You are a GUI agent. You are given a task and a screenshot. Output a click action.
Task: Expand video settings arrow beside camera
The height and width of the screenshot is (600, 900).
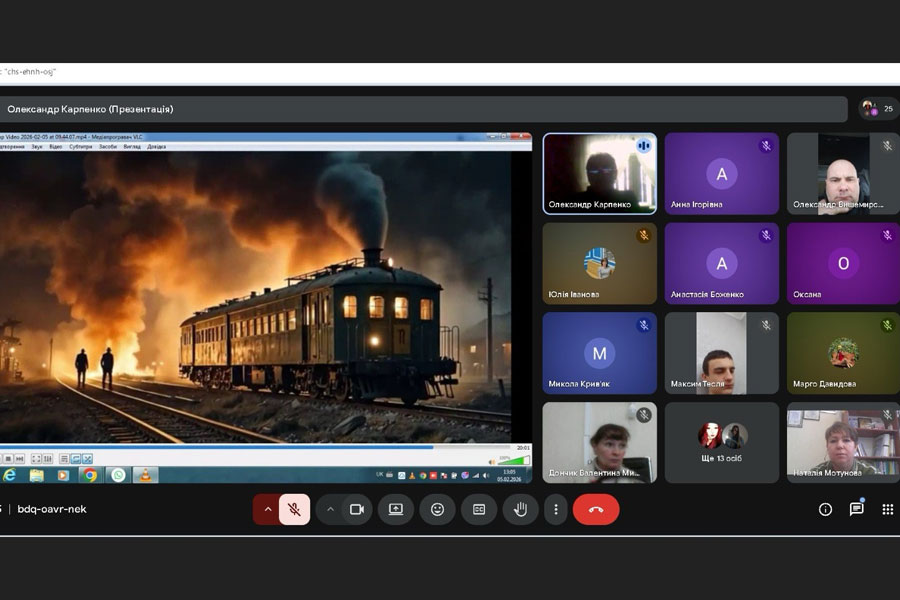330,509
